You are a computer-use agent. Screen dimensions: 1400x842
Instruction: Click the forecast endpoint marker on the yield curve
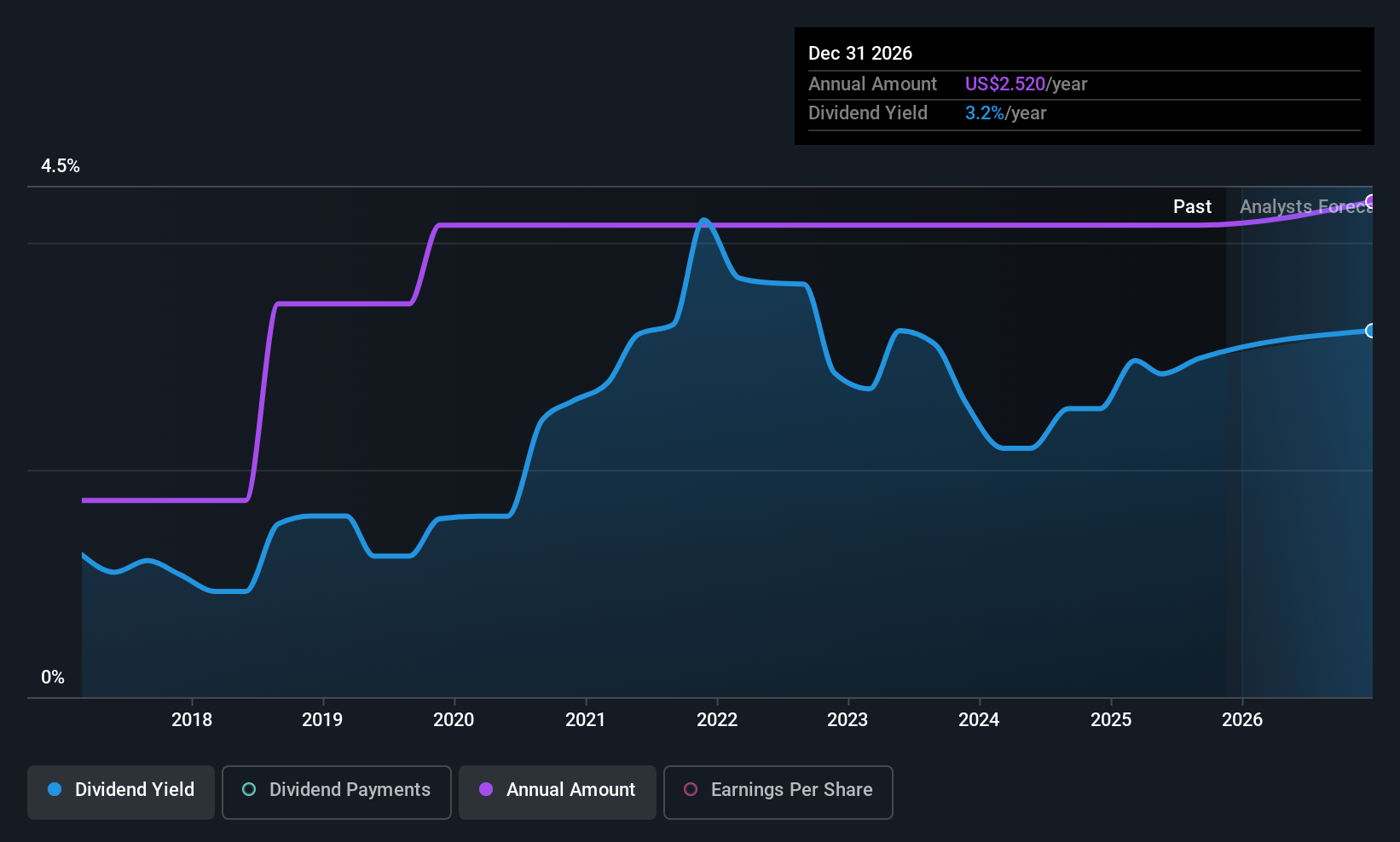pyautogui.click(x=1371, y=331)
